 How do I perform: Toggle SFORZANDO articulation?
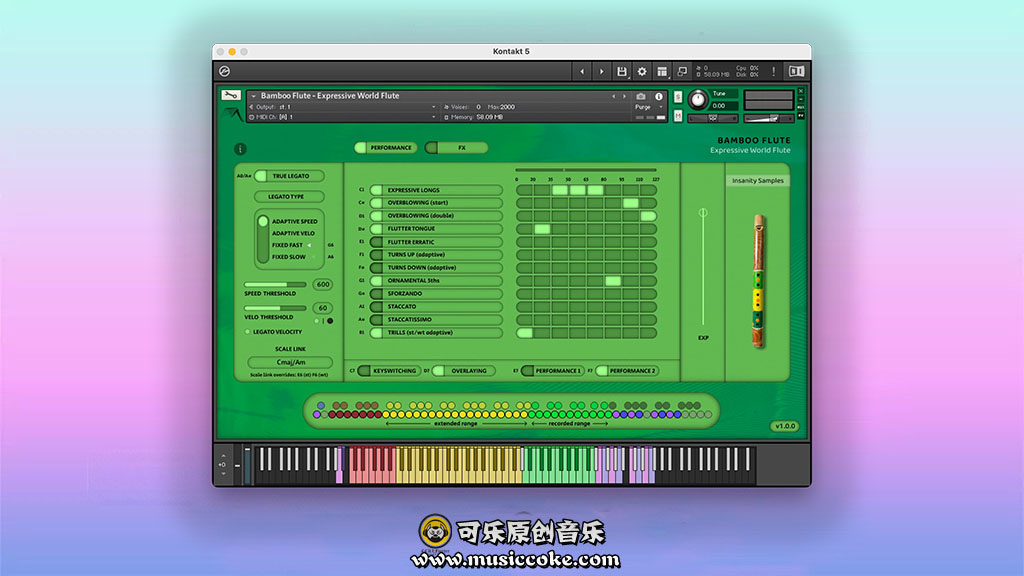(x=436, y=294)
